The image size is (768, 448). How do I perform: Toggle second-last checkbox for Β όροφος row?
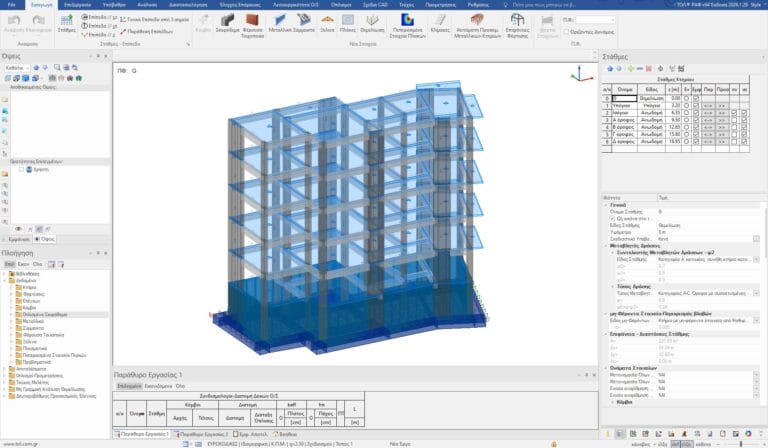(x=734, y=127)
